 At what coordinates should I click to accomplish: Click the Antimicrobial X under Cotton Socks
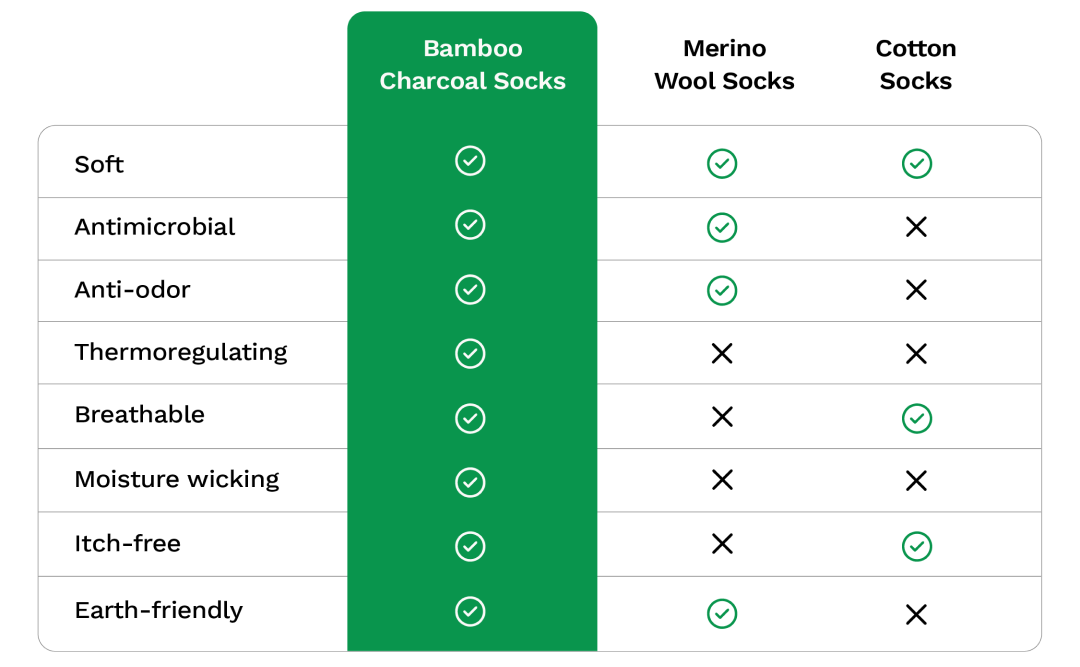916,227
